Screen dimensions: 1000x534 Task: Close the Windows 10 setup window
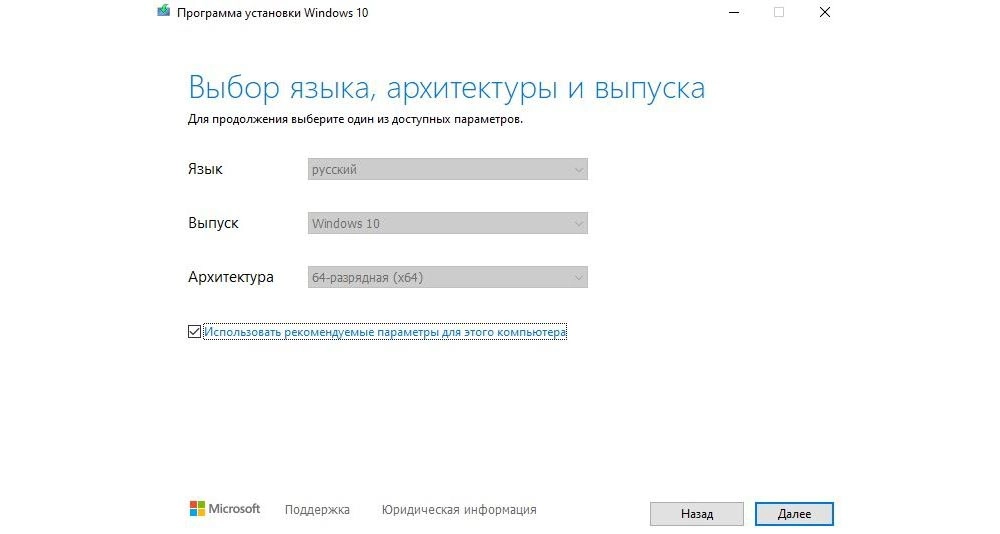tap(825, 12)
